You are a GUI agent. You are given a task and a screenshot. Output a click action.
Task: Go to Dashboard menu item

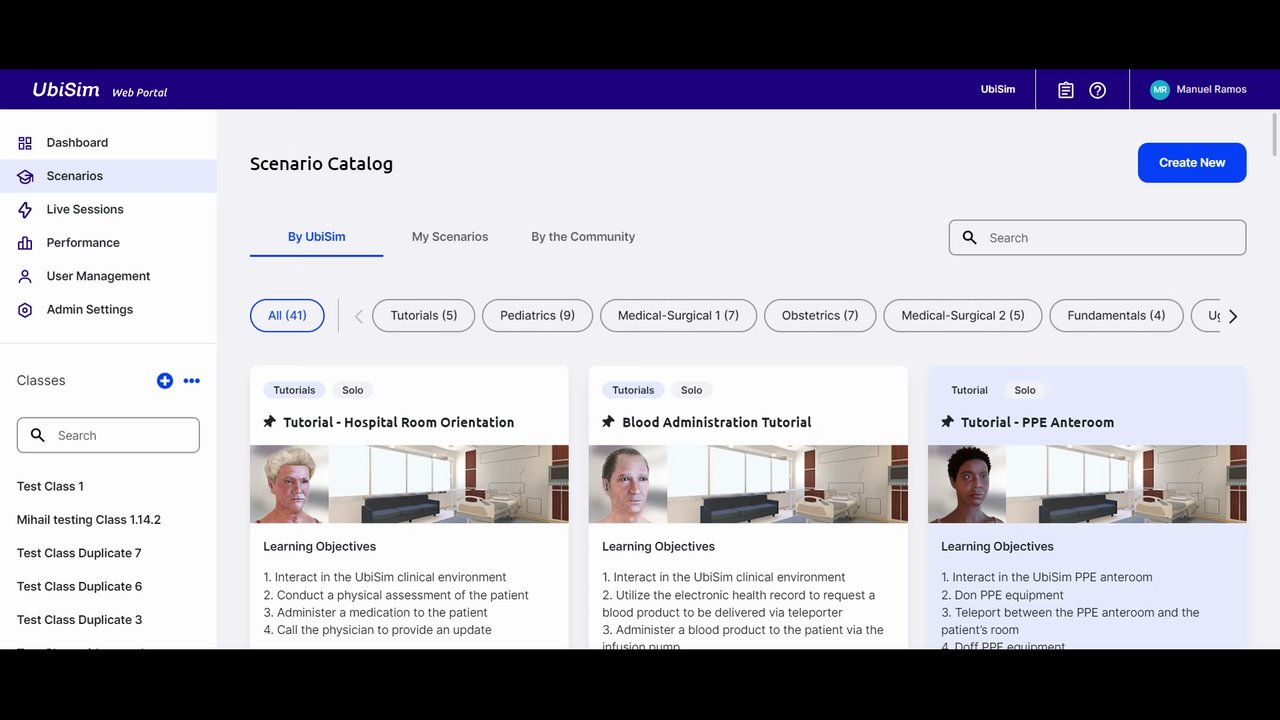(x=108, y=143)
